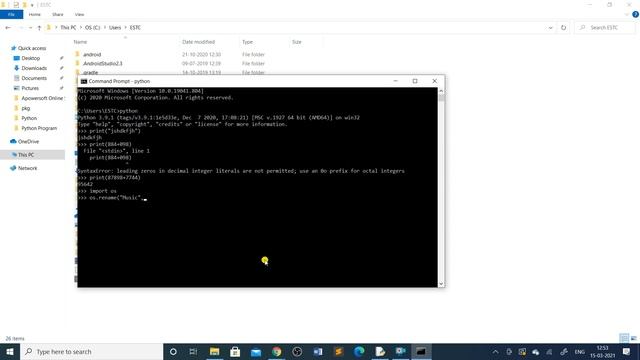Refresh the ESTC folder
The width and height of the screenshot is (640, 360).
(x=563, y=28)
